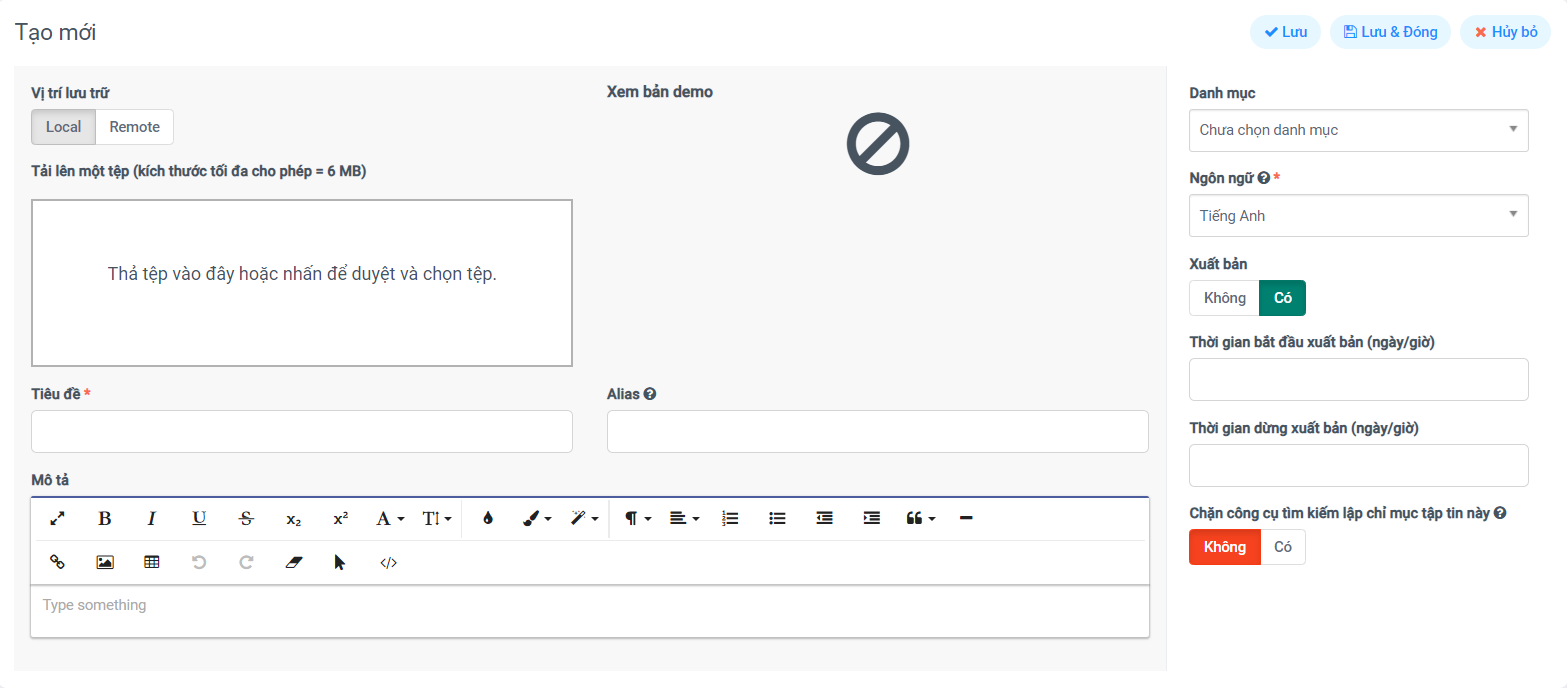1567x688 pixels.
Task: Apply italic formatting in the editor
Action: coord(152,518)
